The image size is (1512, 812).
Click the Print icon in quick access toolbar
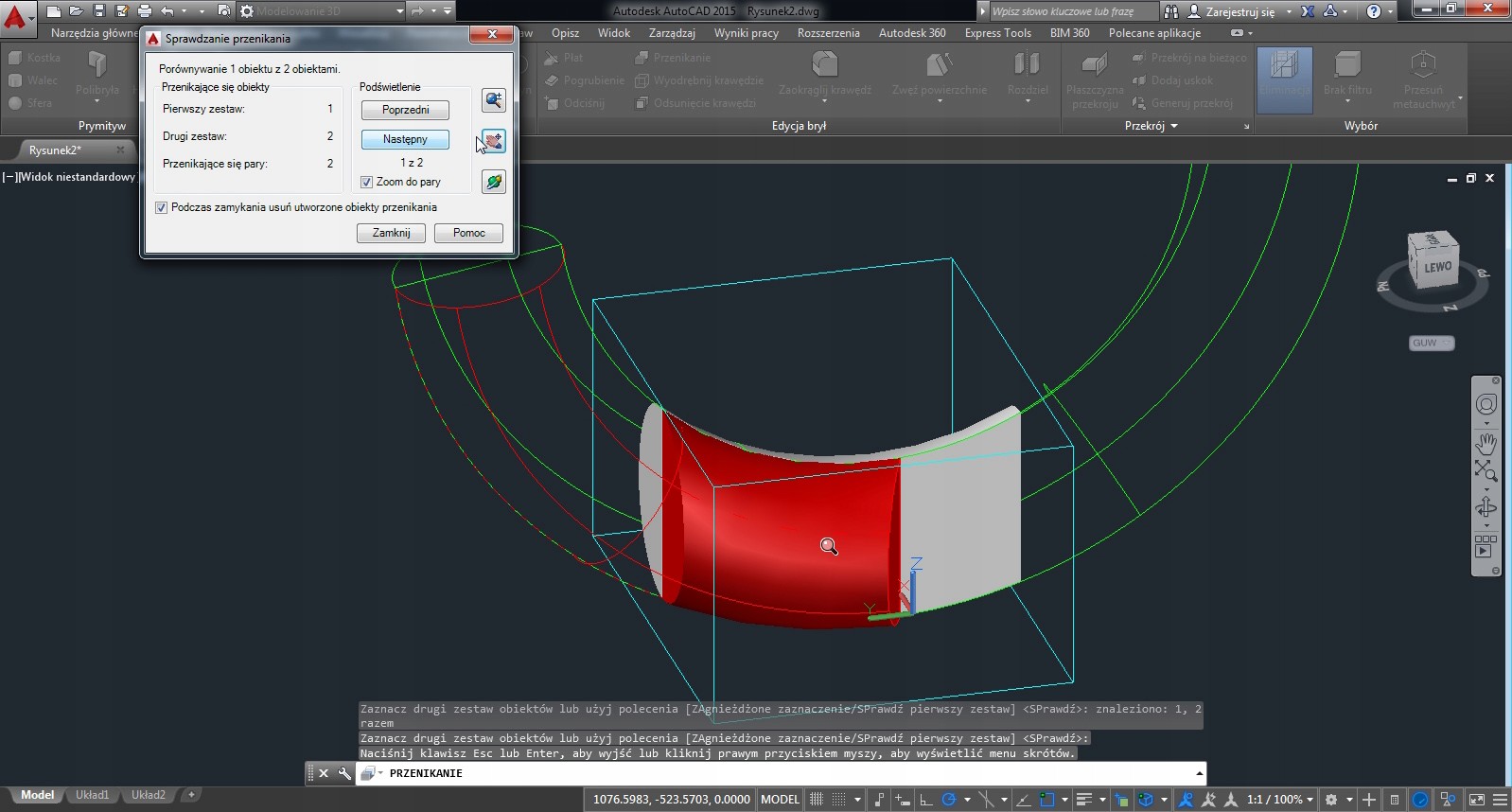coord(144,11)
